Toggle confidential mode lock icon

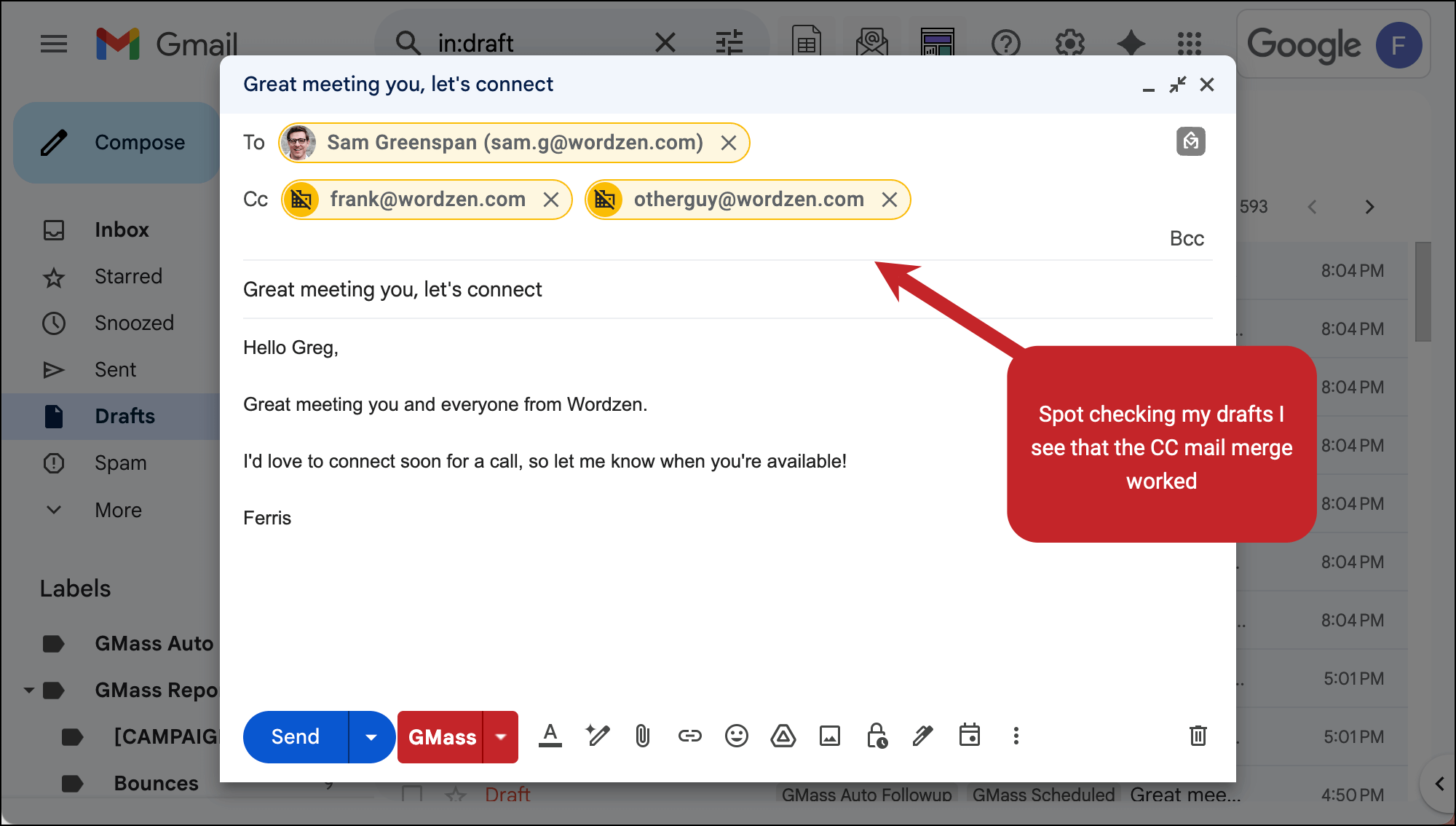coord(877,736)
